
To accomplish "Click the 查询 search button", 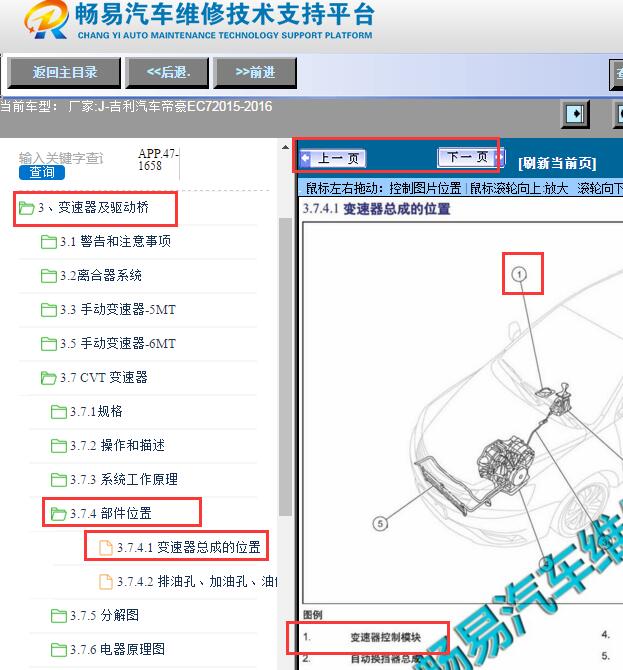I will point(42,172).
